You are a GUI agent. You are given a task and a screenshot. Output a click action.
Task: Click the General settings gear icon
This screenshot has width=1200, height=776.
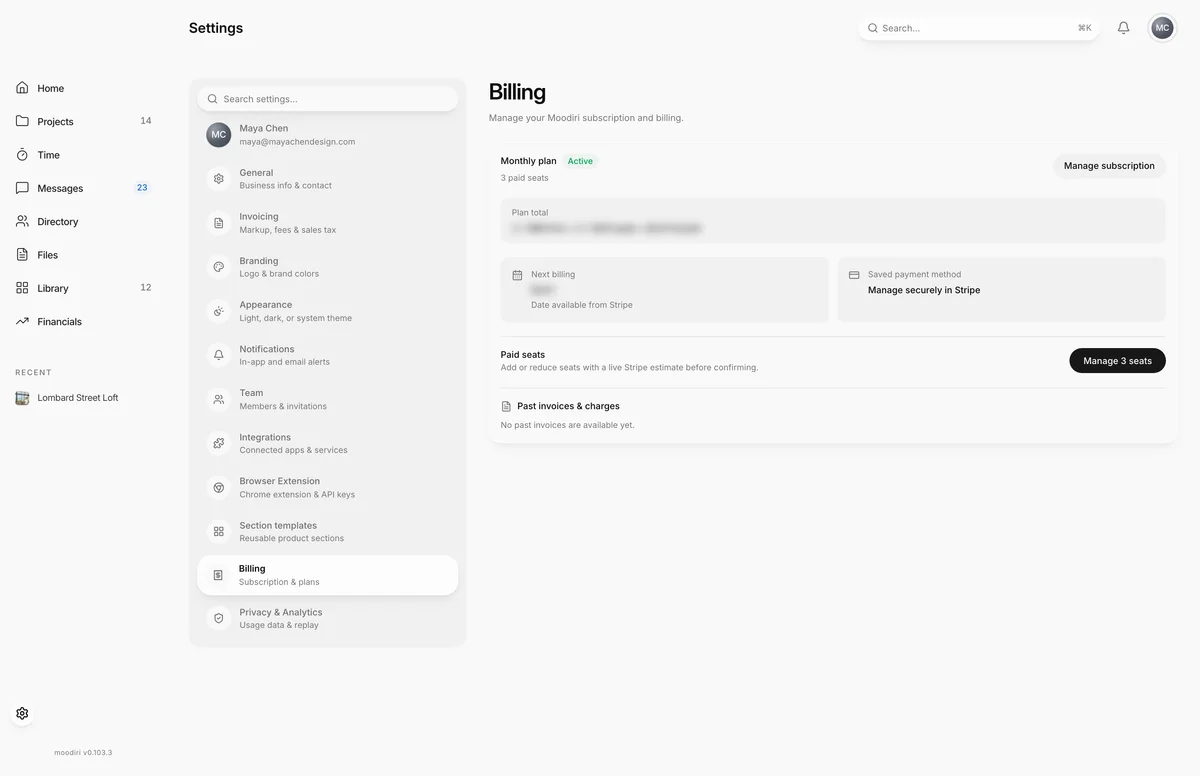tap(219, 179)
